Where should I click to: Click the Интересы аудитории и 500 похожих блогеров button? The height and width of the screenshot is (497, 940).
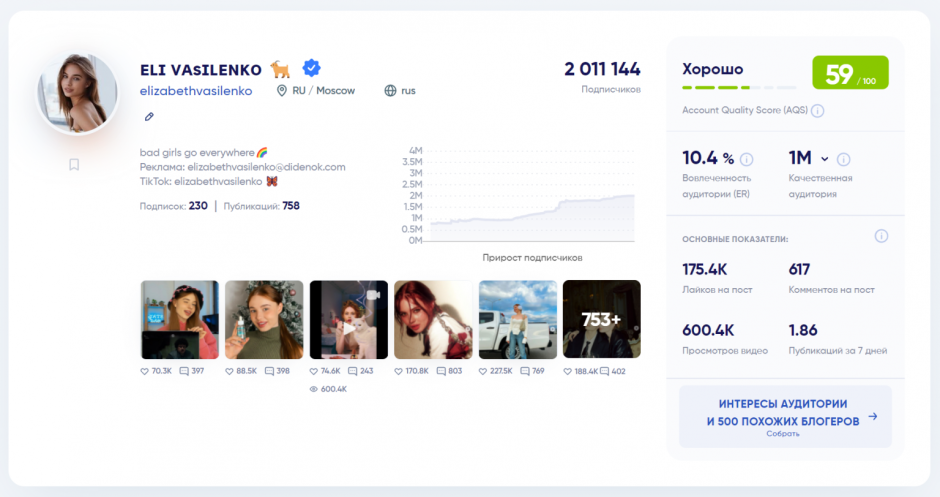pos(785,417)
